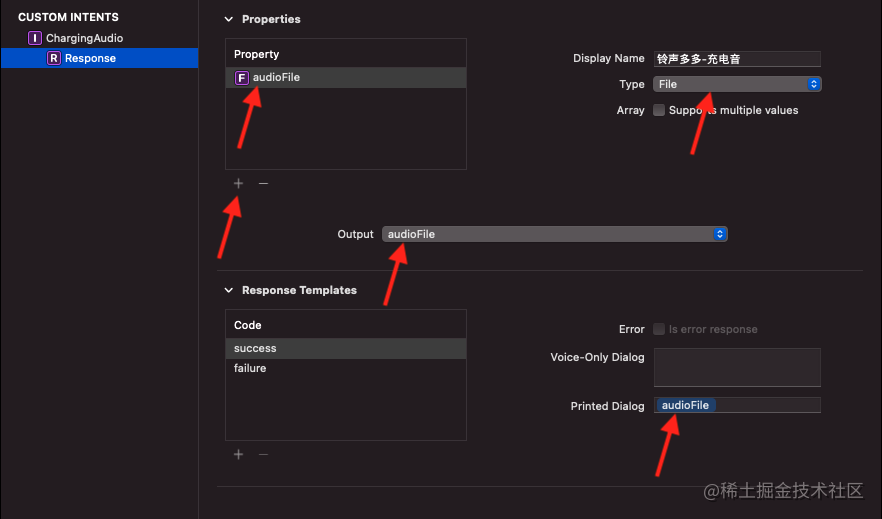Toggle Is error response checkbox

click(x=659, y=329)
